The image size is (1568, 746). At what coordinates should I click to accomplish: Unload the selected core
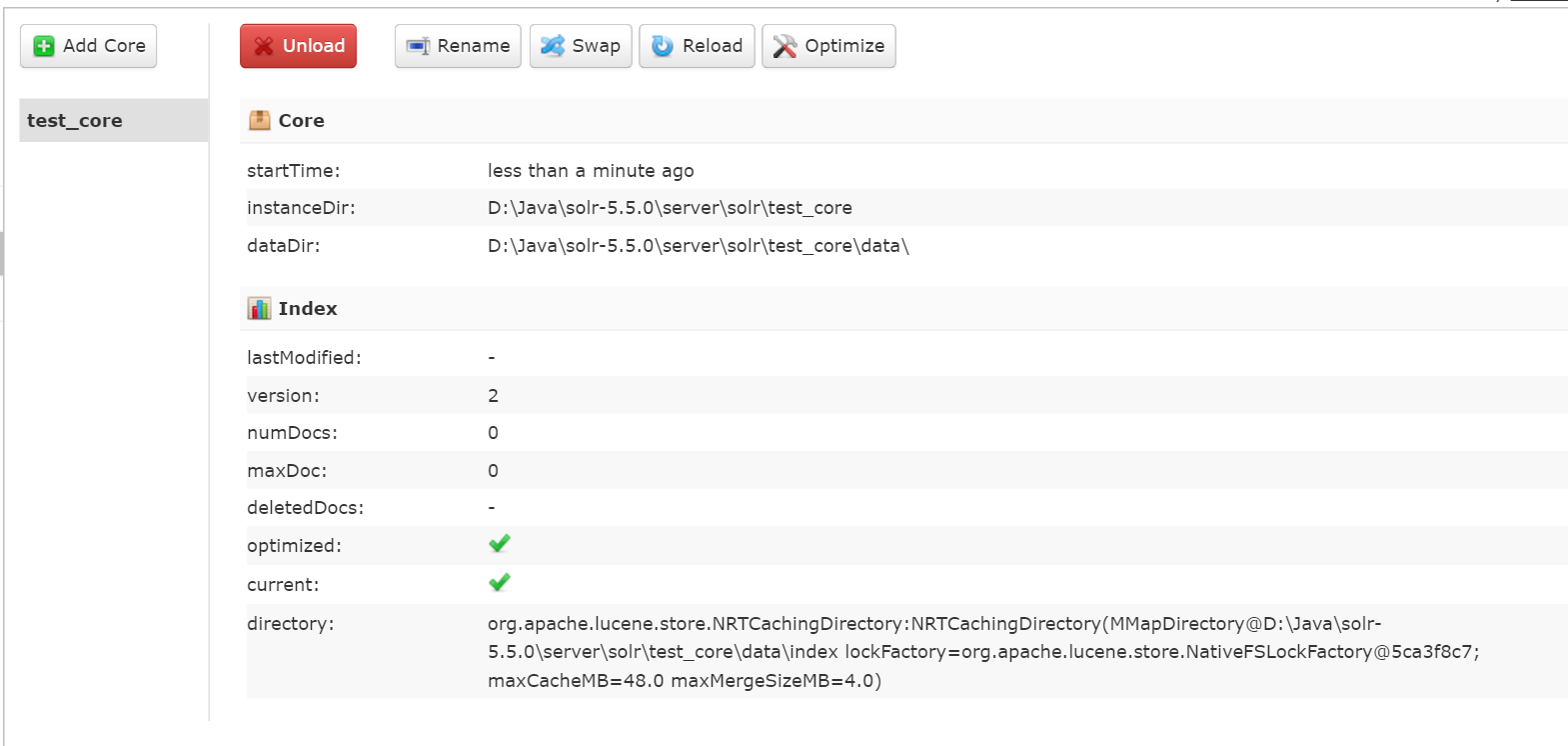click(298, 46)
